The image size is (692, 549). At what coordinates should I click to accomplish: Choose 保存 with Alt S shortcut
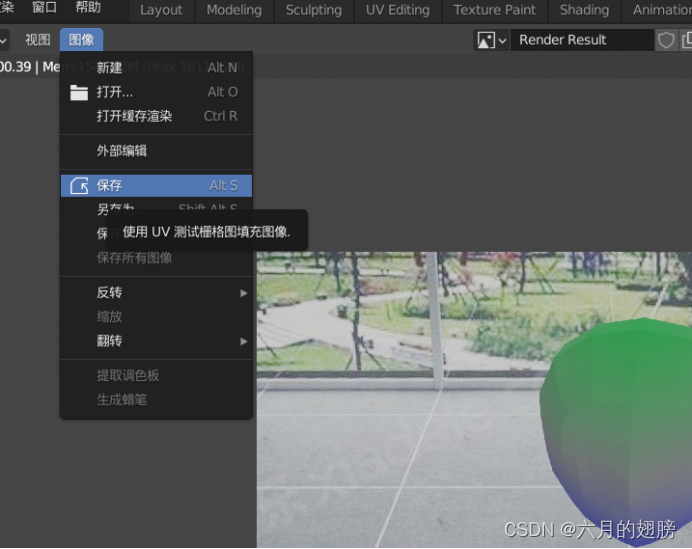[156, 185]
